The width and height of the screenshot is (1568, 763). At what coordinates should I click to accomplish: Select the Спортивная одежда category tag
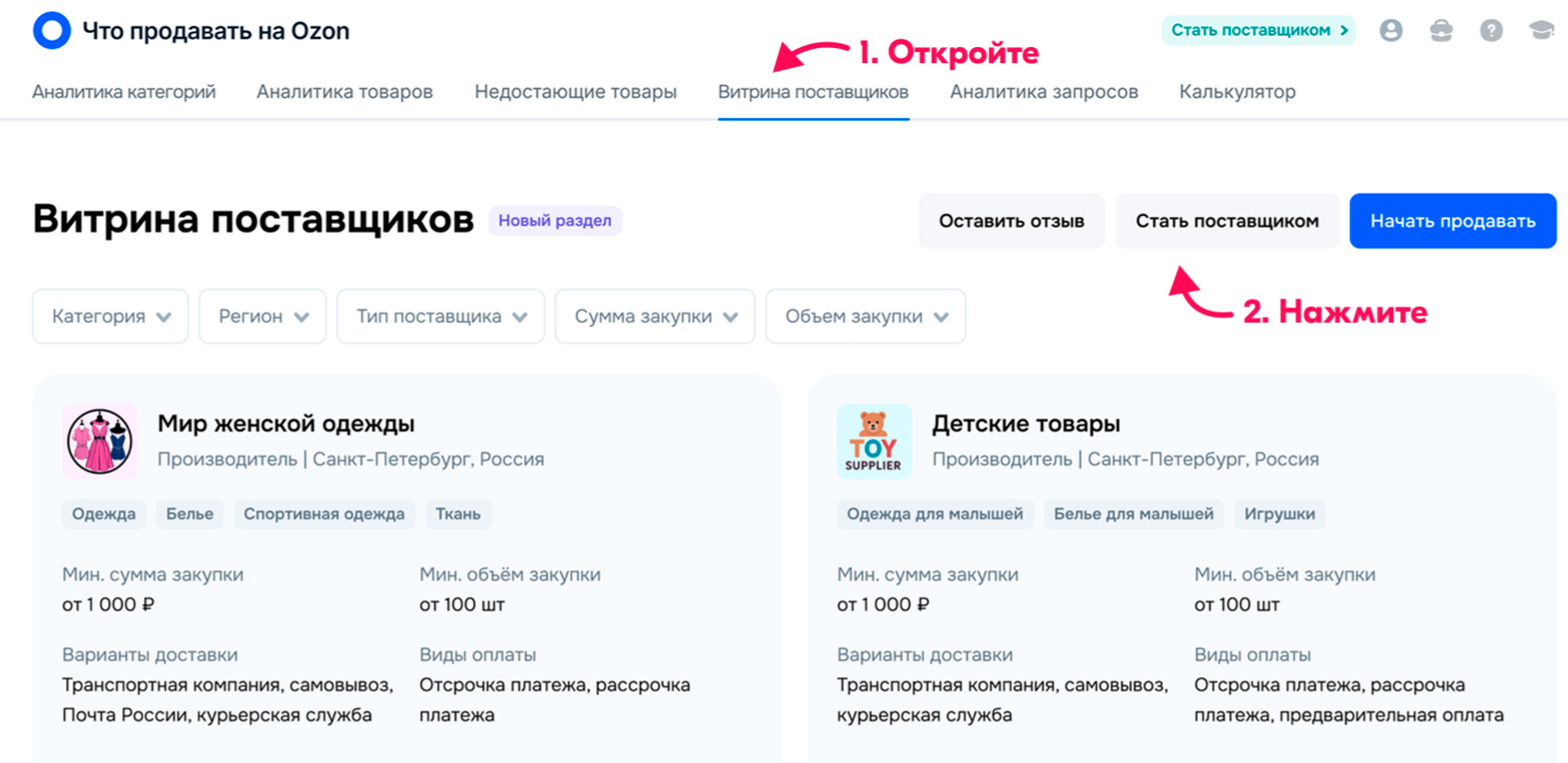click(324, 514)
